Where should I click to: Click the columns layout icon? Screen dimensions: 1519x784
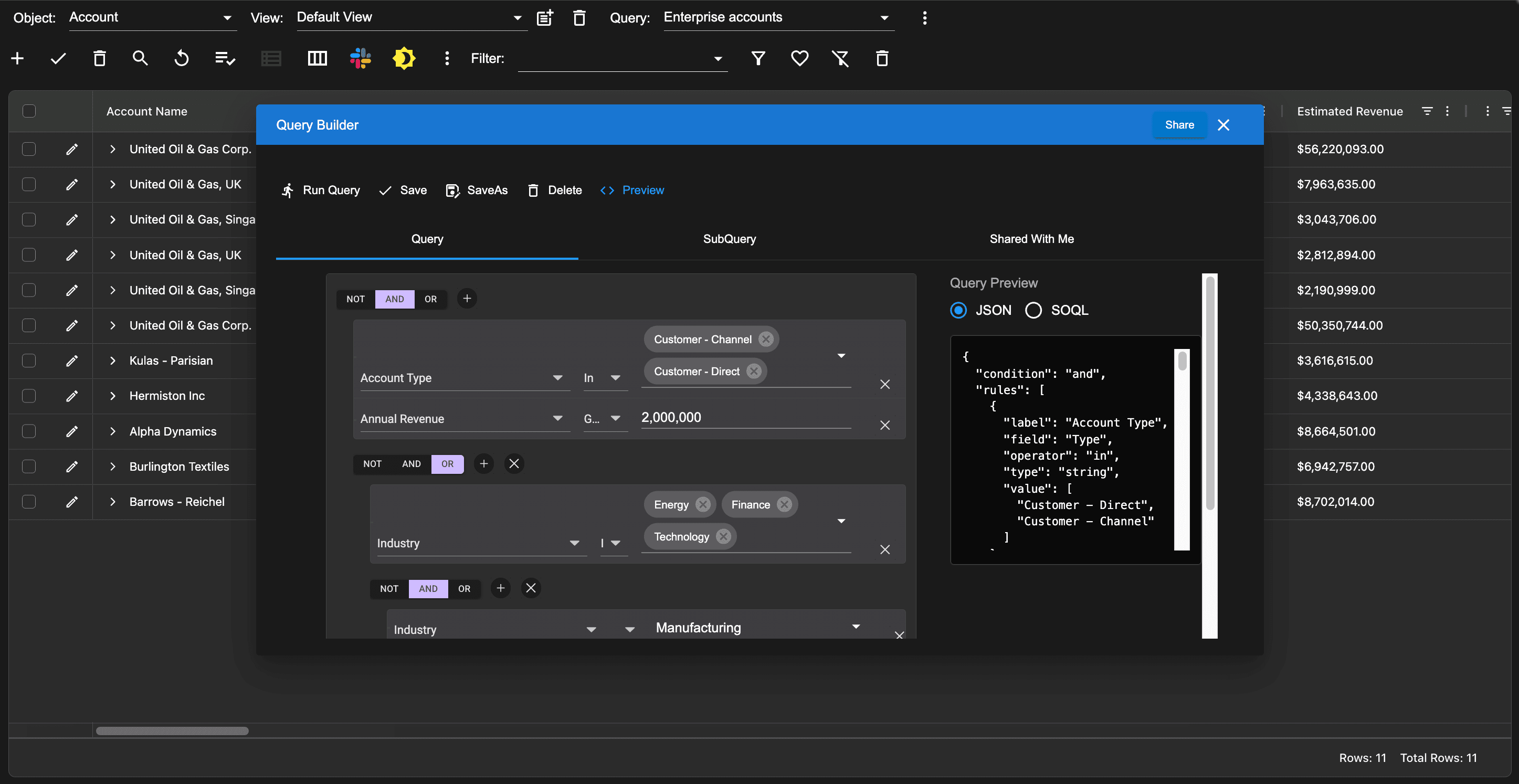point(317,58)
